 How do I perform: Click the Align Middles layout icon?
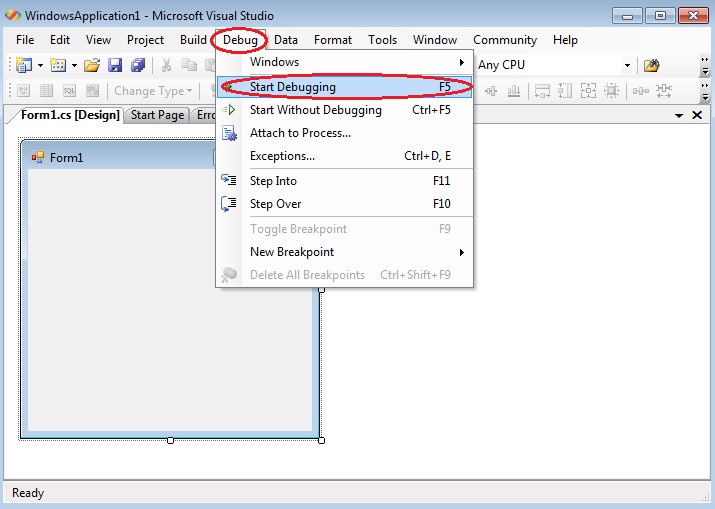coord(491,91)
